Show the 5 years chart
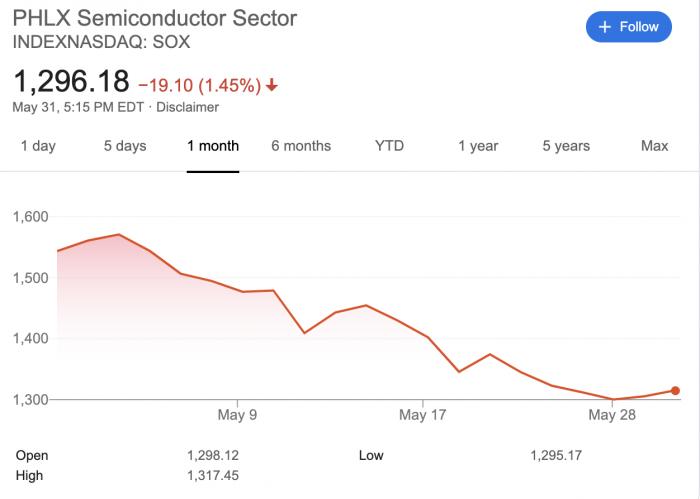Viewport: 700px width, 499px height. (x=566, y=146)
